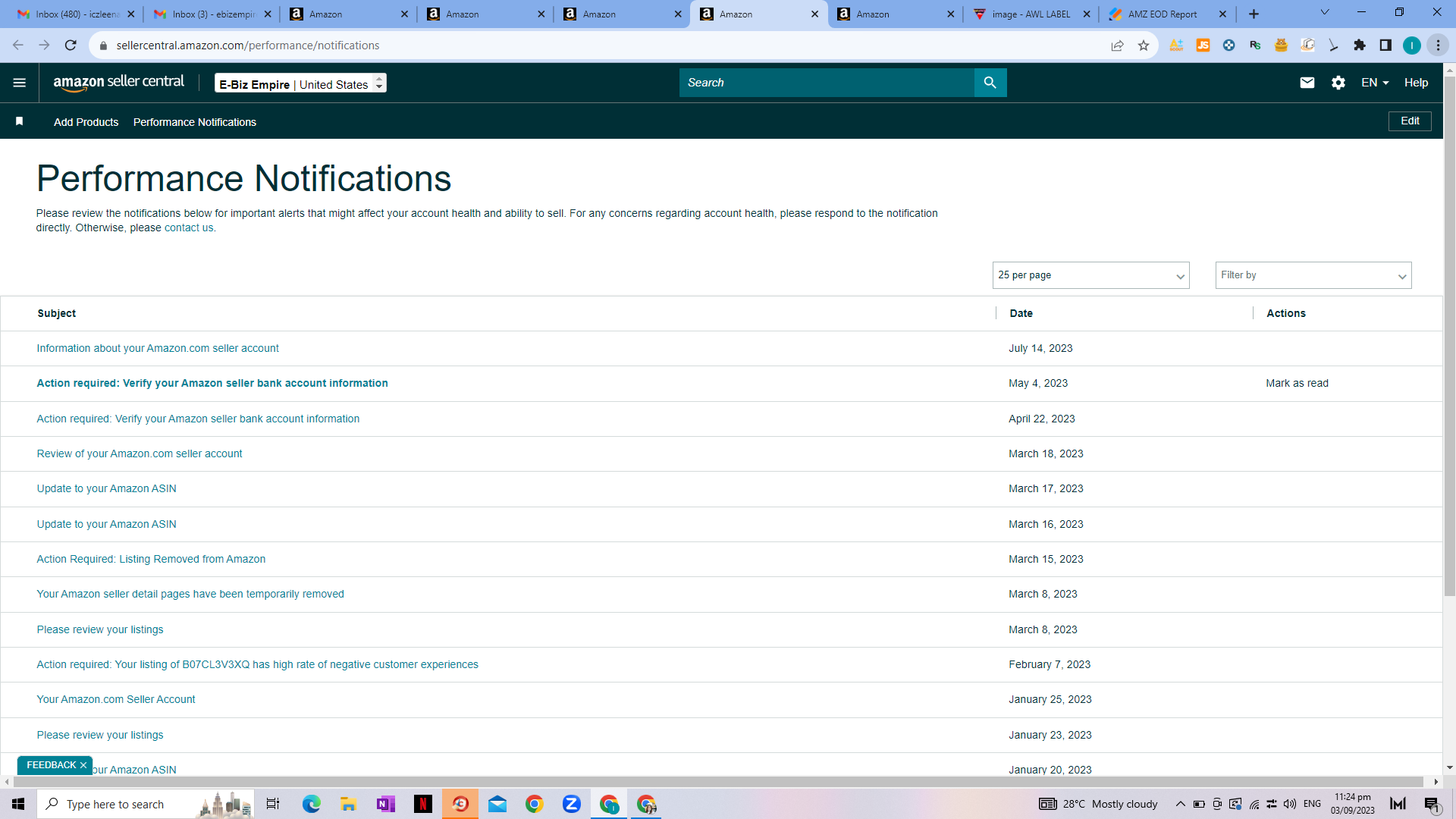Image resolution: width=1456 pixels, height=819 pixels.
Task: Open the May 4 bank account verification notification
Action: coord(212,384)
